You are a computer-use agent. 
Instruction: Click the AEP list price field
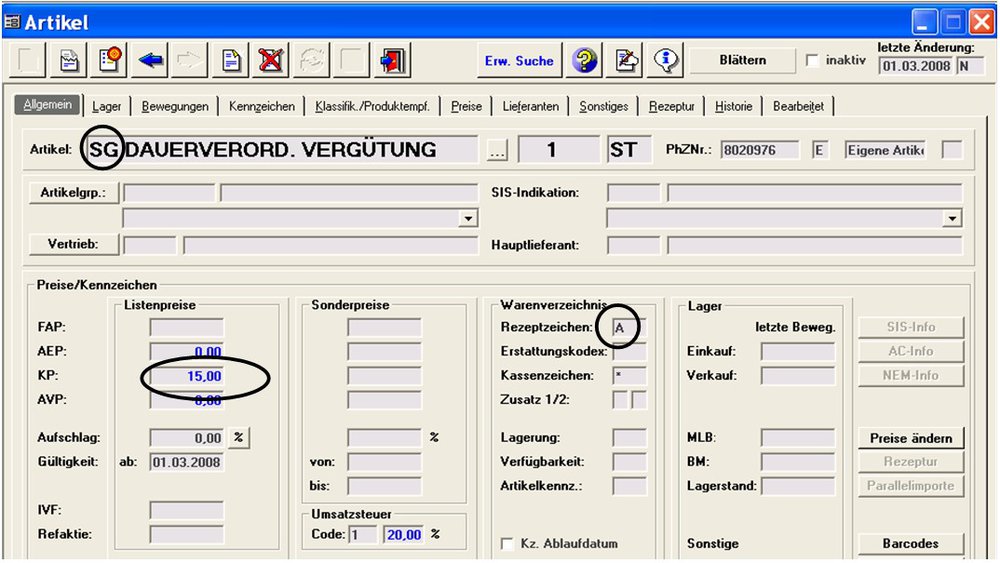point(187,352)
